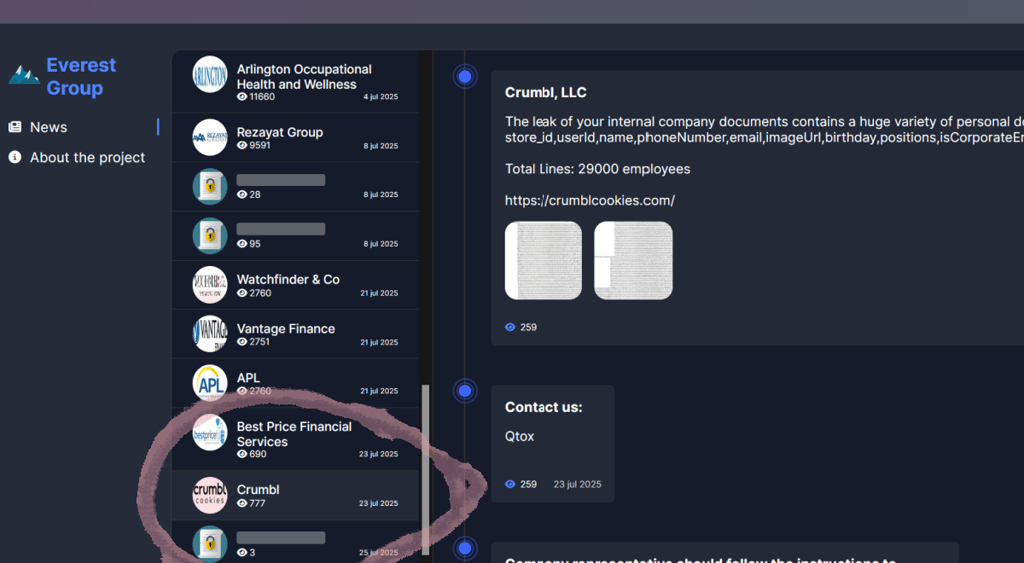Click redacted name bar of 3-view entry

click(281, 538)
